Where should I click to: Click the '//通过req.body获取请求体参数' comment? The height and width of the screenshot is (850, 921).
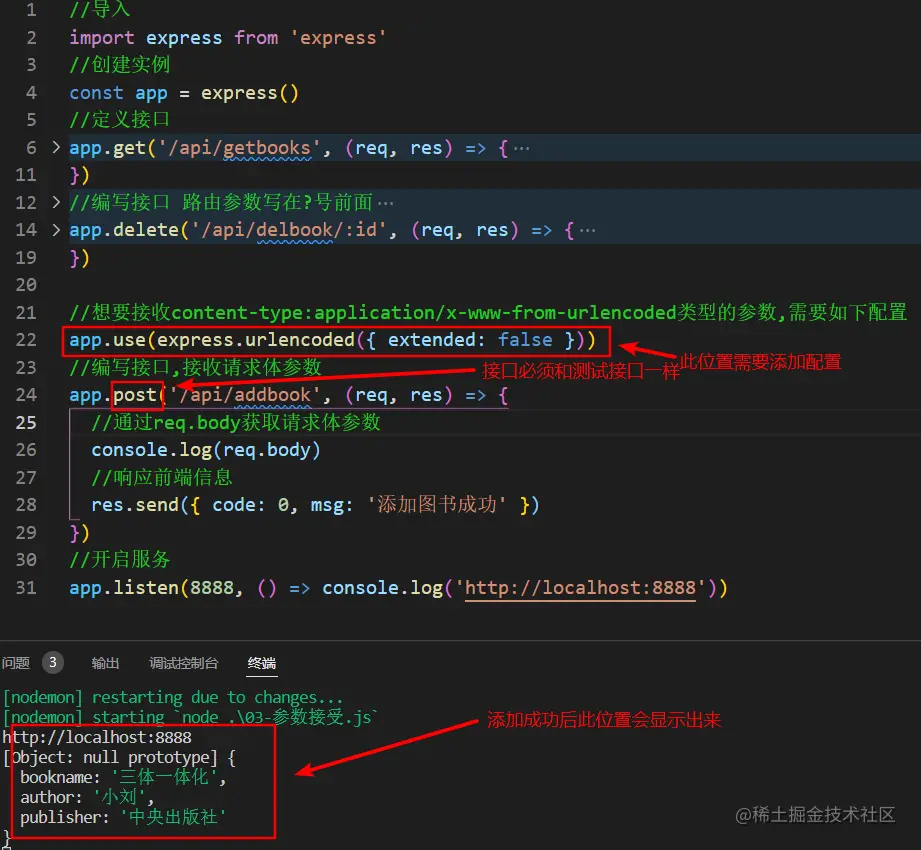[x=236, y=422]
